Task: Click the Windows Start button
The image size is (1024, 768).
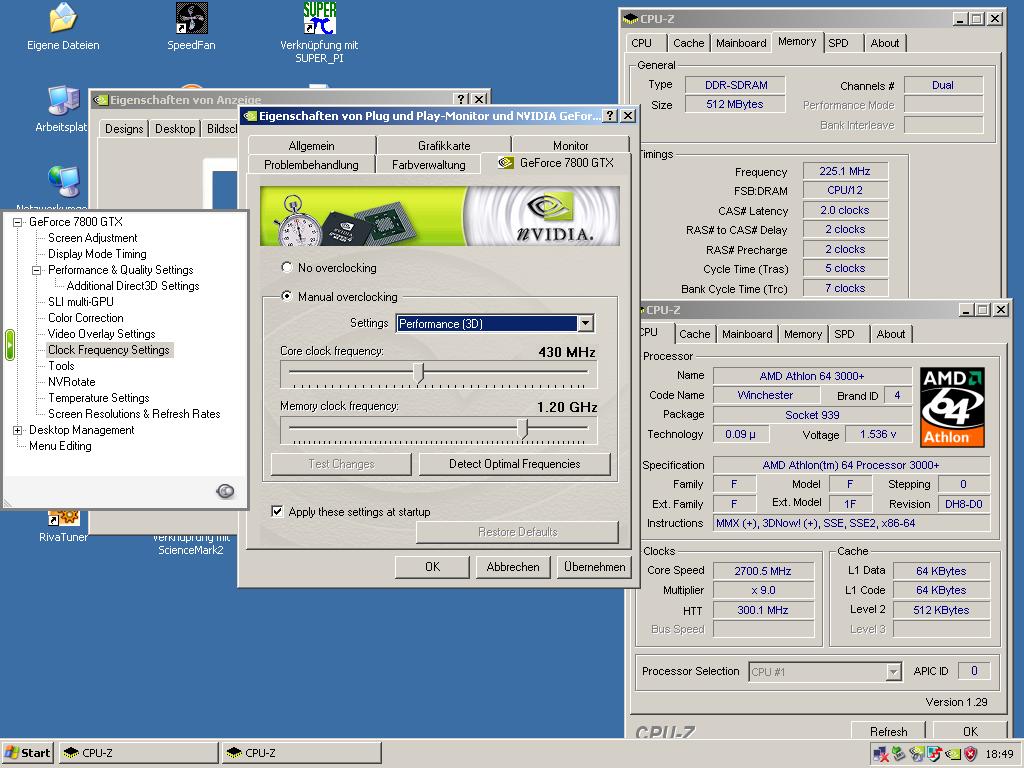Action: click(x=27, y=753)
